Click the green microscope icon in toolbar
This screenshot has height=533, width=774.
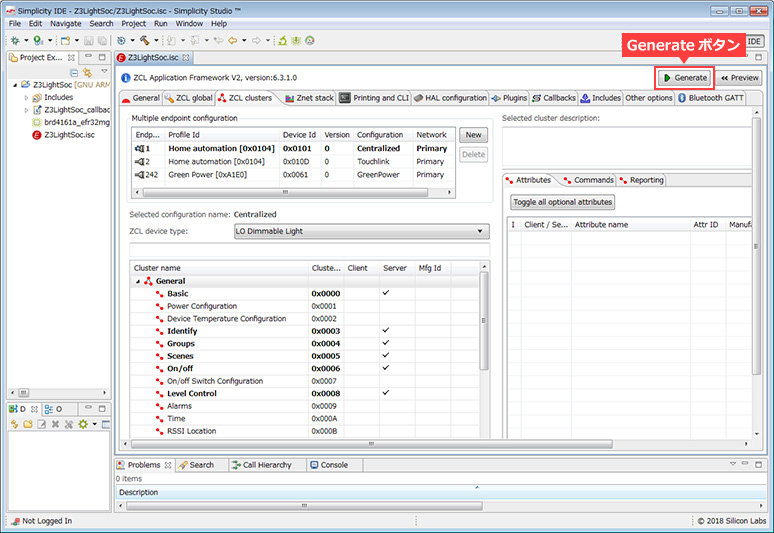point(282,40)
